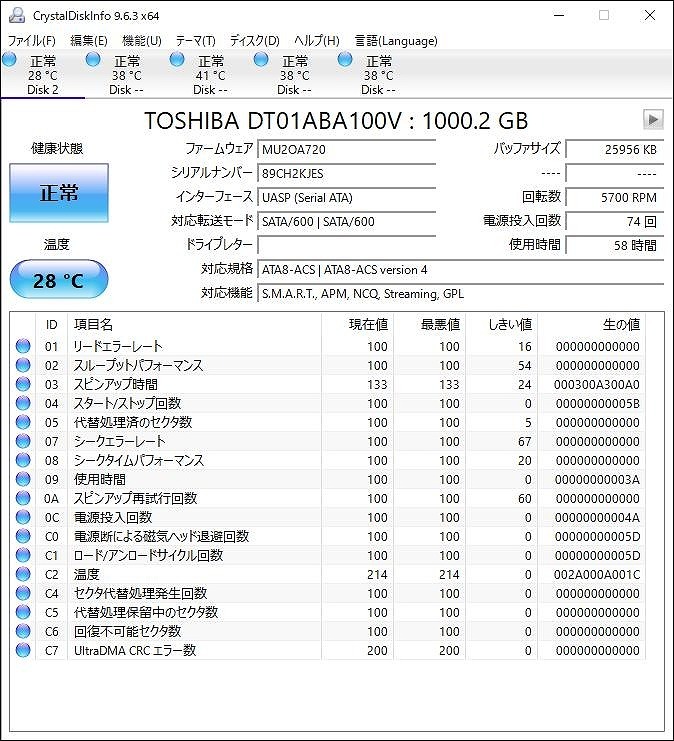Open the ファイル(F) menu

point(32,41)
